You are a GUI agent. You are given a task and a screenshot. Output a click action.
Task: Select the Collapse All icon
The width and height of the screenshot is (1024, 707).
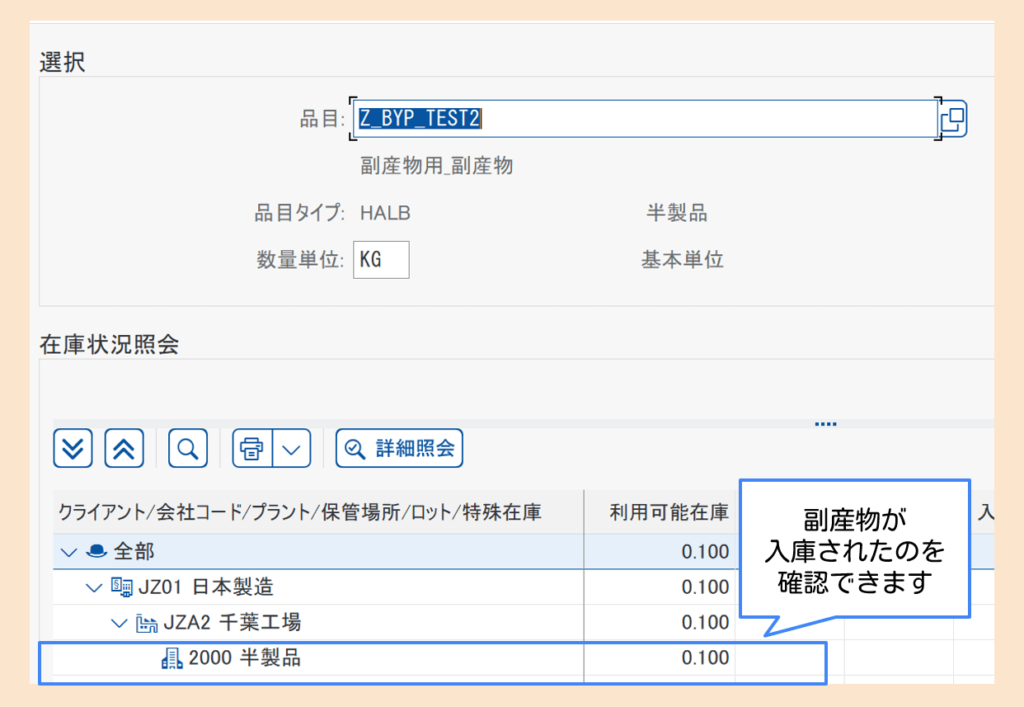tap(124, 448)
